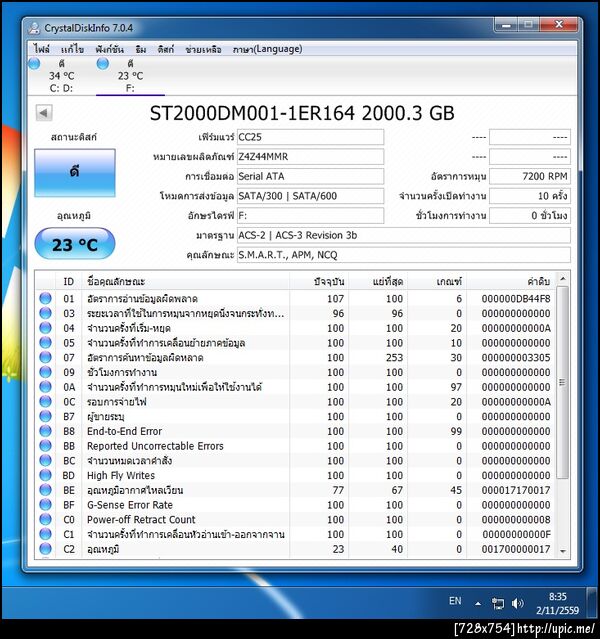The height and width of the screenshot is (639, 600).
Task: Click status orb for attribute 07 row
Action: point(46,357)
